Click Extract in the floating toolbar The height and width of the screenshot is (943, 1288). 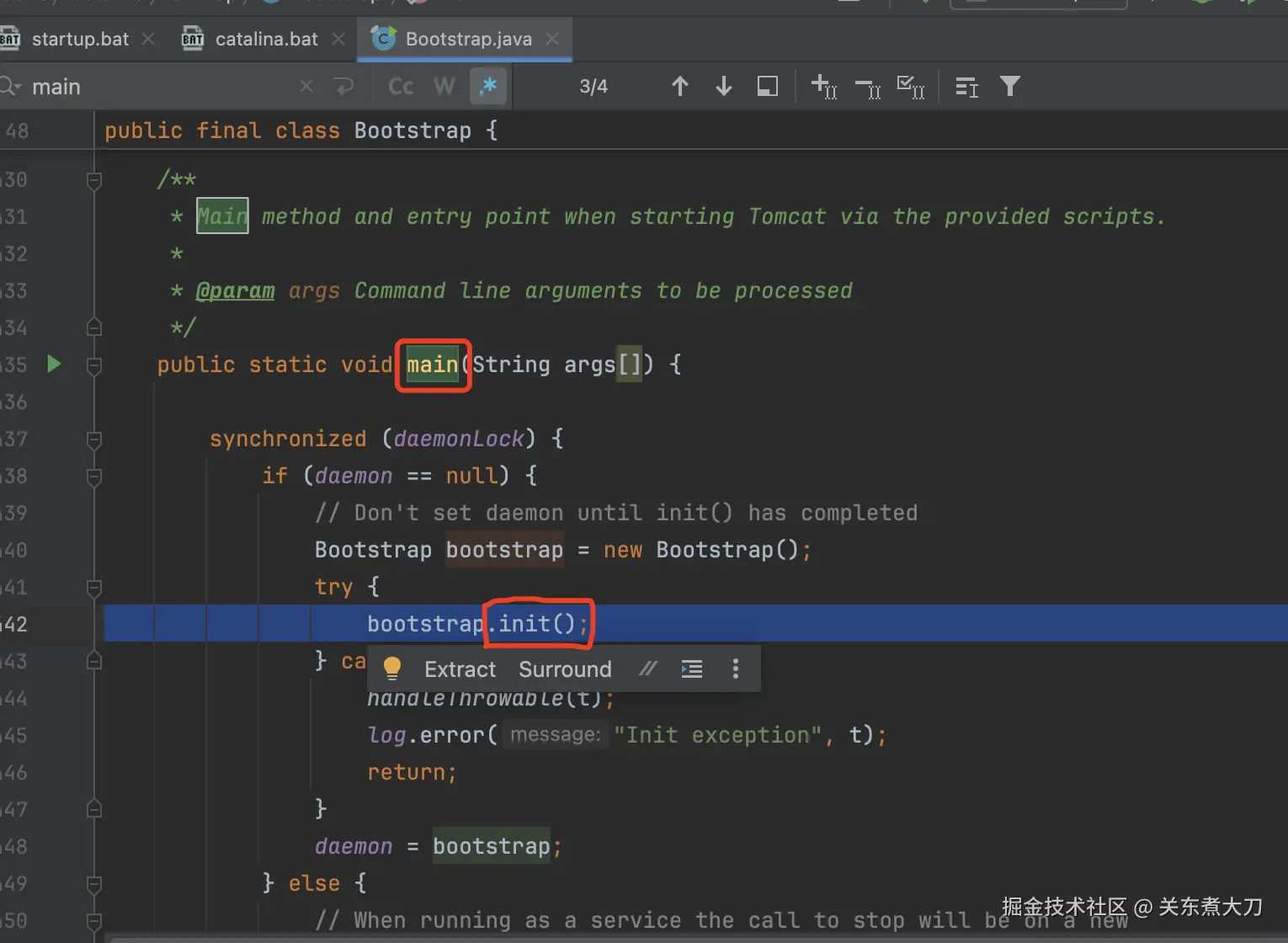(x=460, y=669)
